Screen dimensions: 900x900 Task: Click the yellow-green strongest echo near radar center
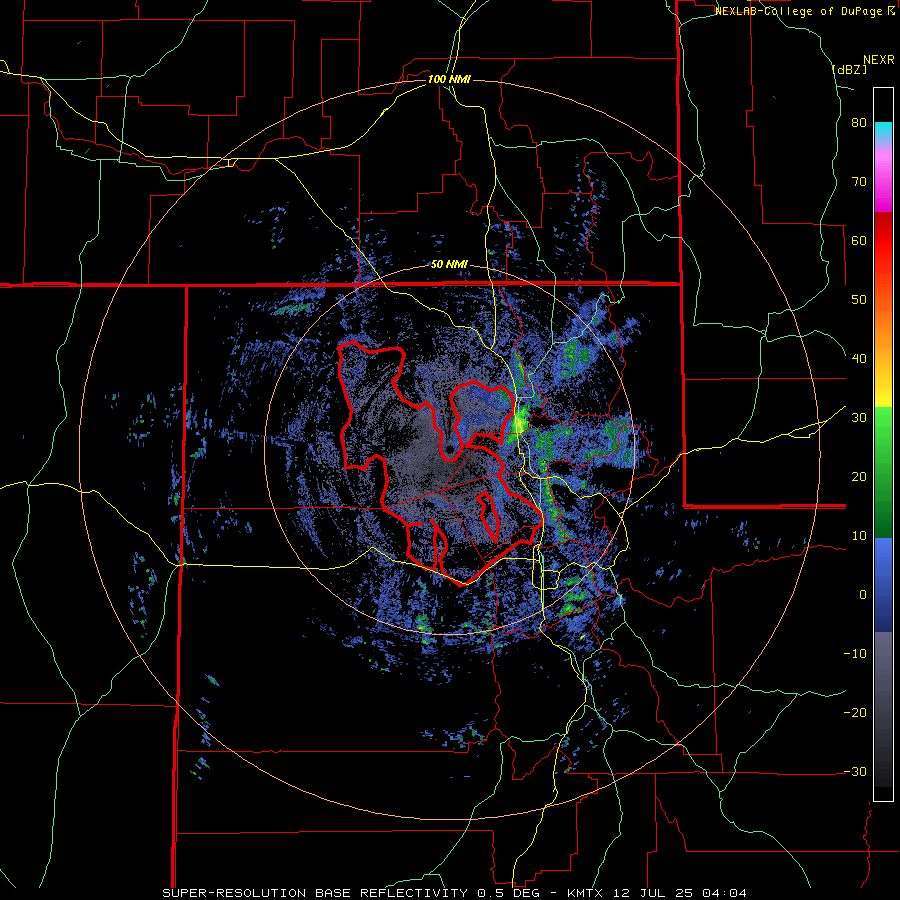(x=519, y=423)
